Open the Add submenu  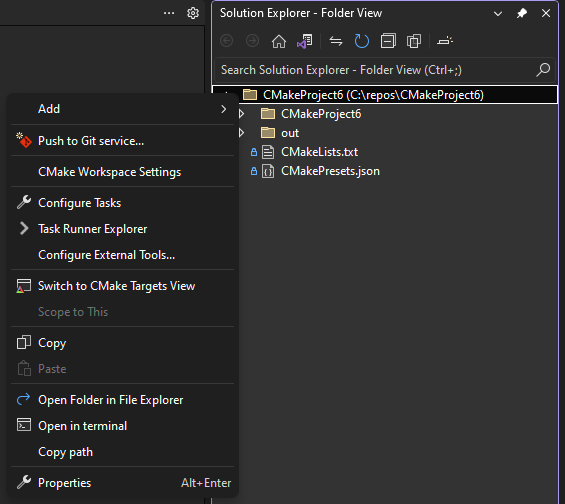pos(123,109)
